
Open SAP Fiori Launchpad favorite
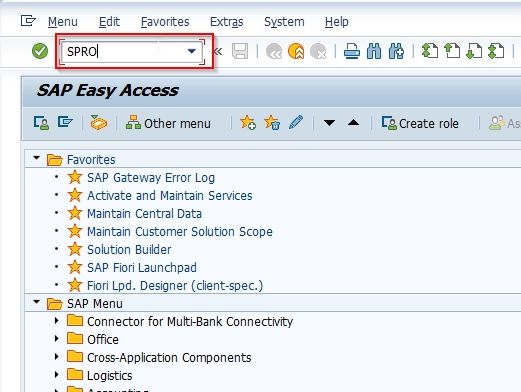click(142, 268)
